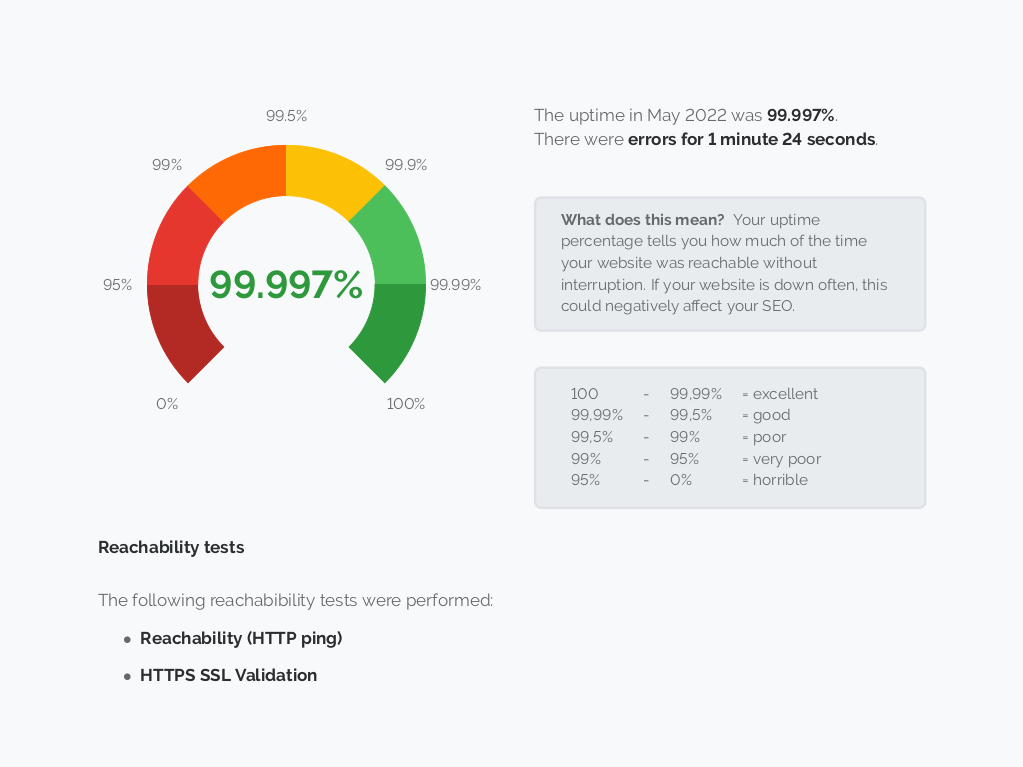Click the large 99.997% gauge value
Image resolution: width=1023 pixels, height=767 pixels.
pos(286,285)
